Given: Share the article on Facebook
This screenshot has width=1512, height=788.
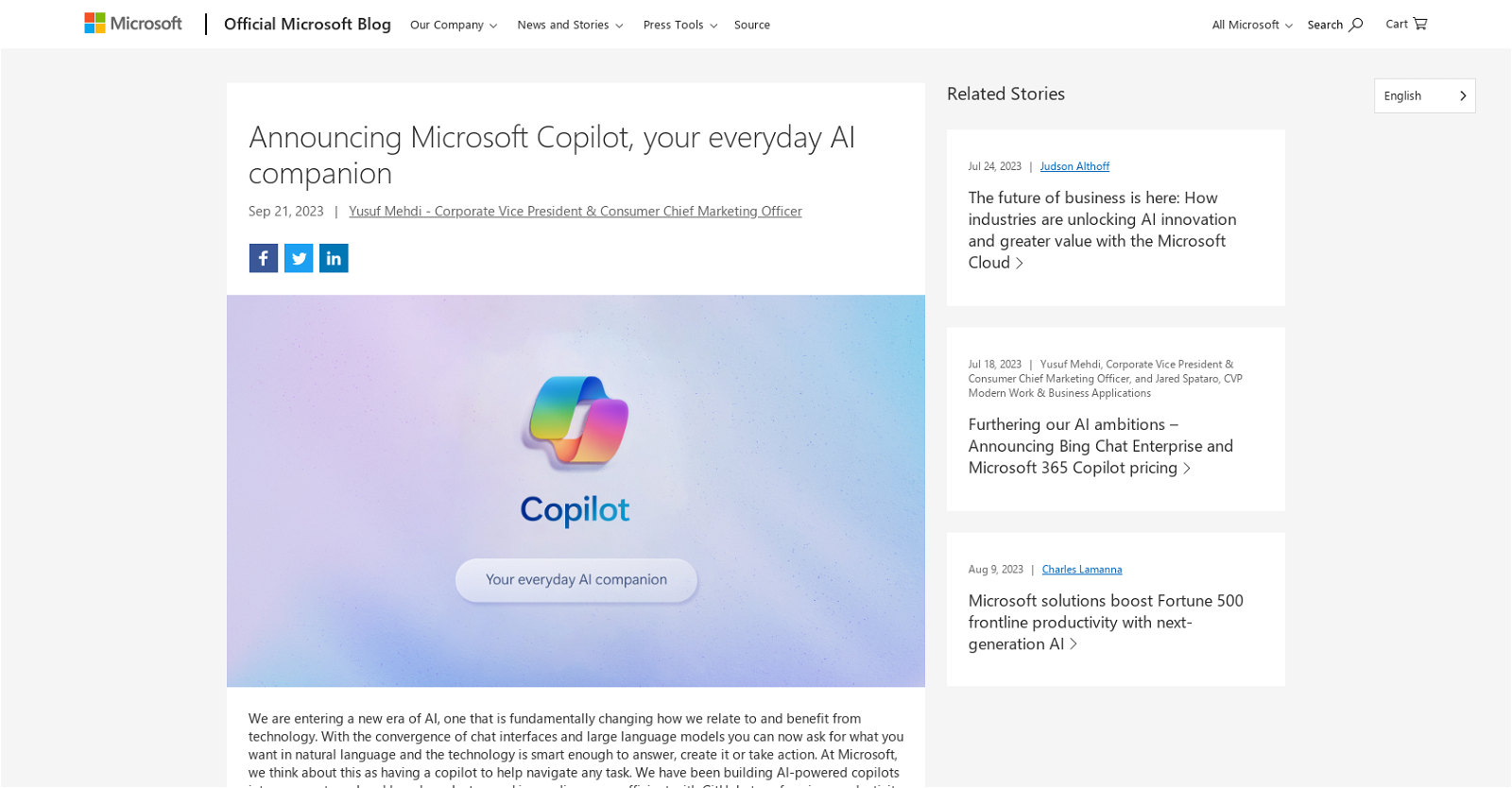Looking at the screenshot, I should click(263, 257).
